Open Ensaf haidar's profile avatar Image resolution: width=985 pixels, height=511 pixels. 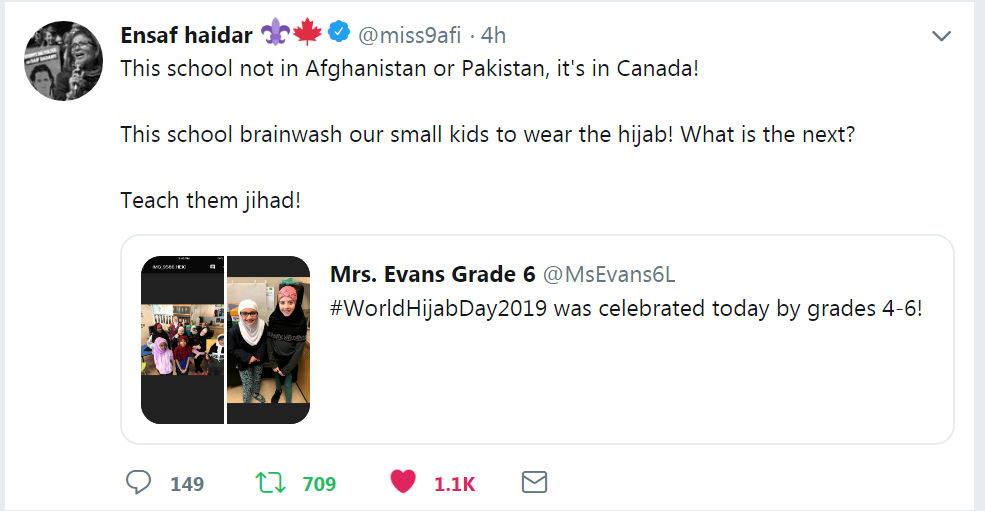click(63, 60)
